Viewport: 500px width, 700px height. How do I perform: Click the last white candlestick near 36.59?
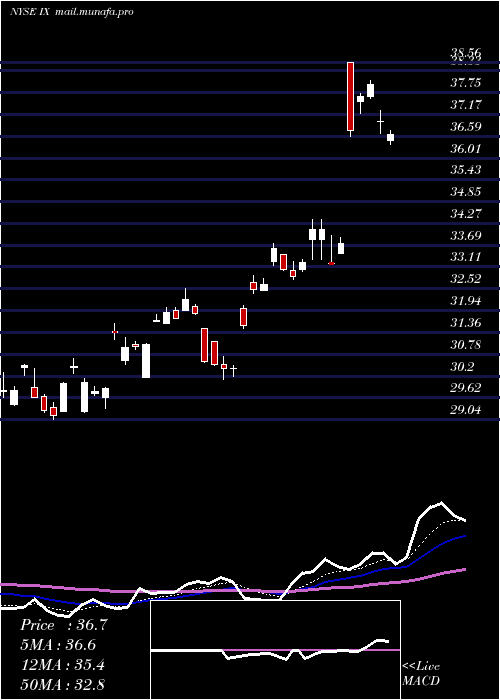(x=391, y=137)
